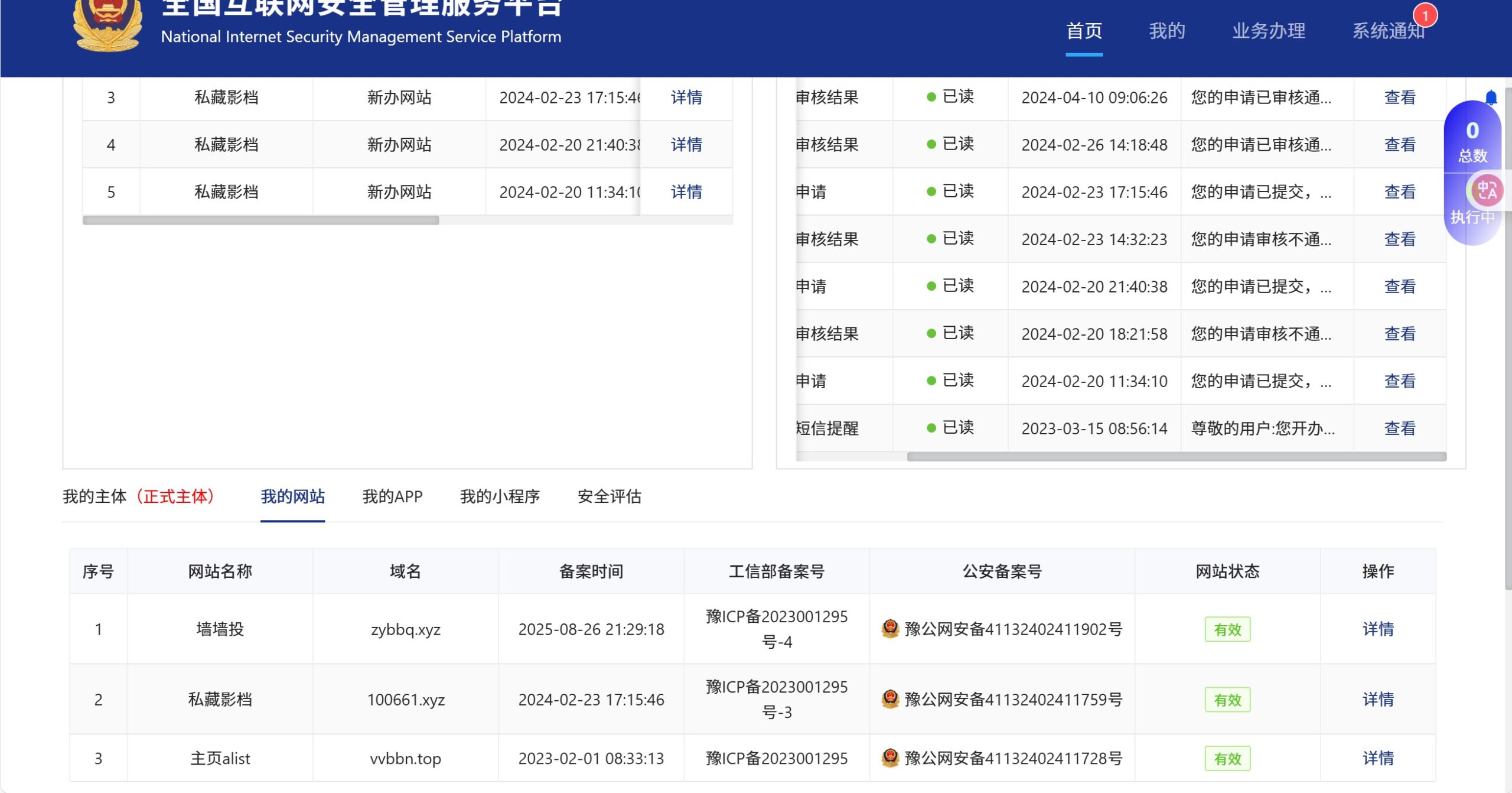
Task: Click 查看 for the 短信提醒 message
Action: pyautogui.click(x=1399, y=428)
